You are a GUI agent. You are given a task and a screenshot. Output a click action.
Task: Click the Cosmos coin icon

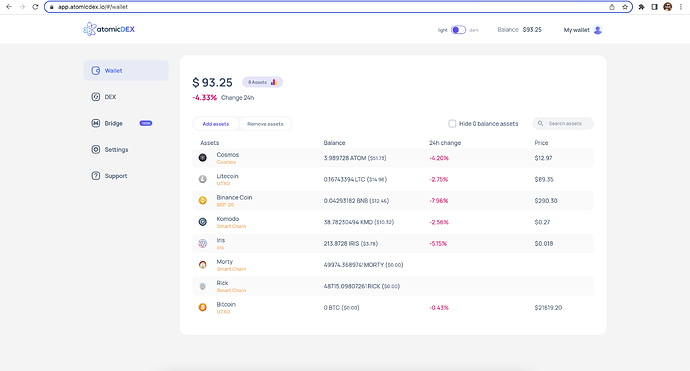[202, 158]
